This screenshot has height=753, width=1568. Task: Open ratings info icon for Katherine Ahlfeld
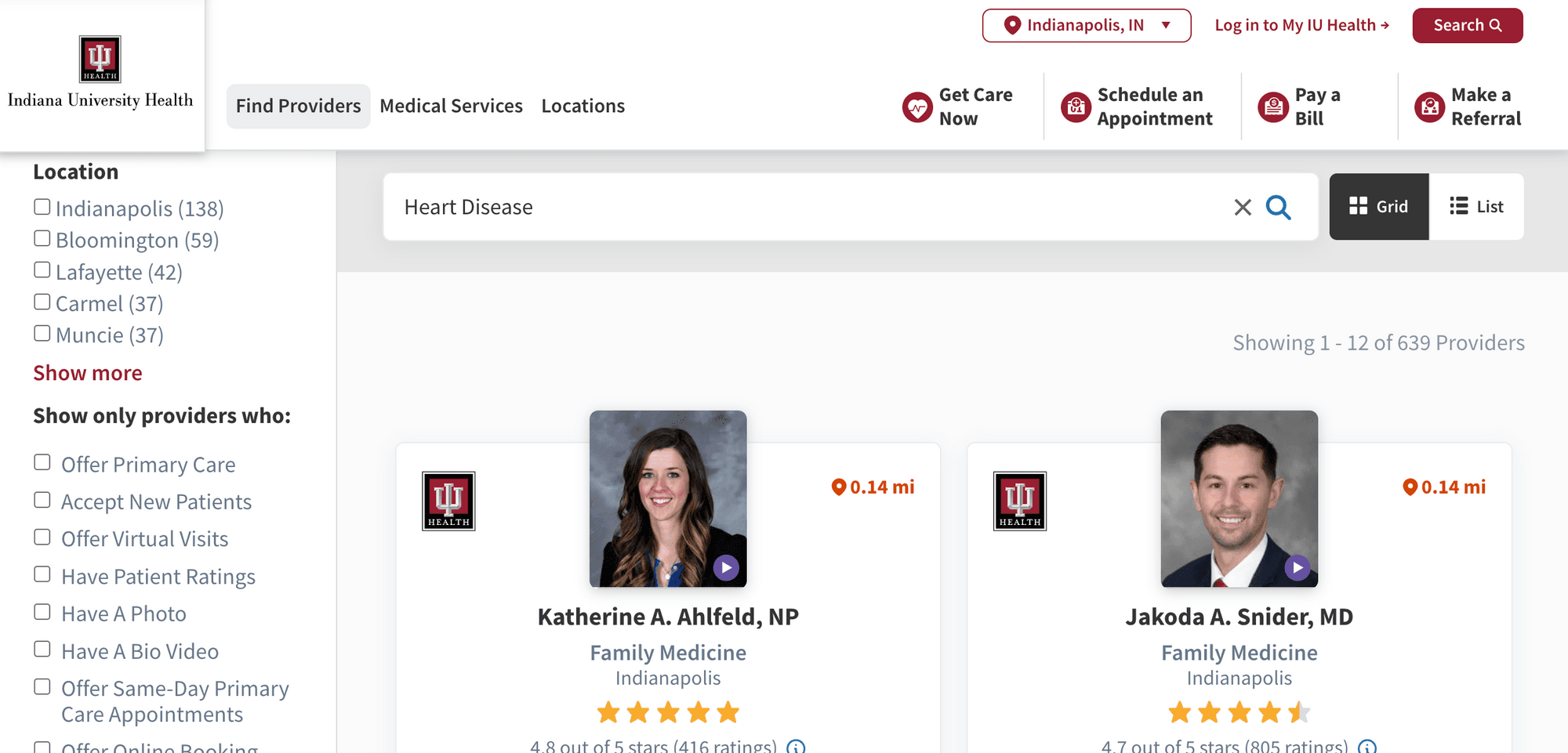(x=796, y=747)
